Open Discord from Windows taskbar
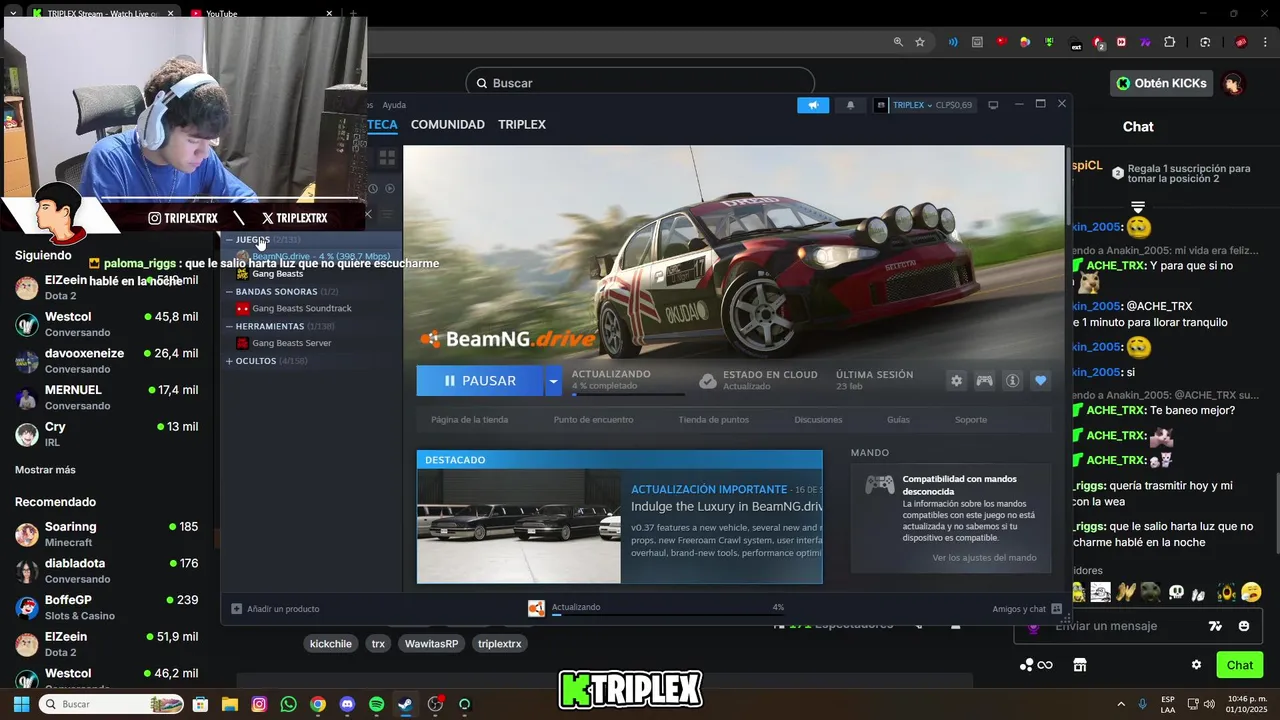The width and height of the screenshot is (1280, 720). [347, 704]
